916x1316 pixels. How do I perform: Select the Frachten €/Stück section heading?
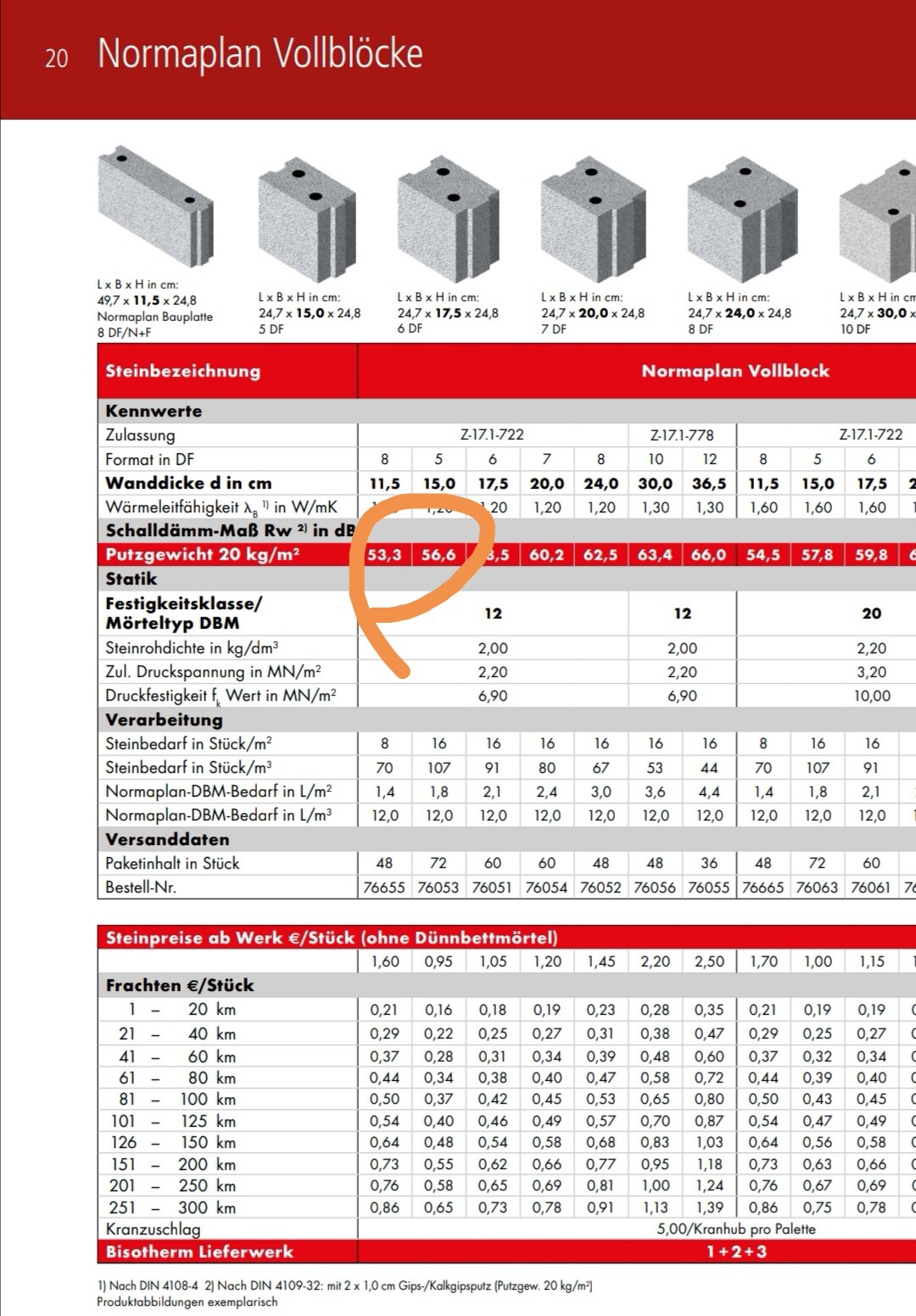(x=180, y=985)
